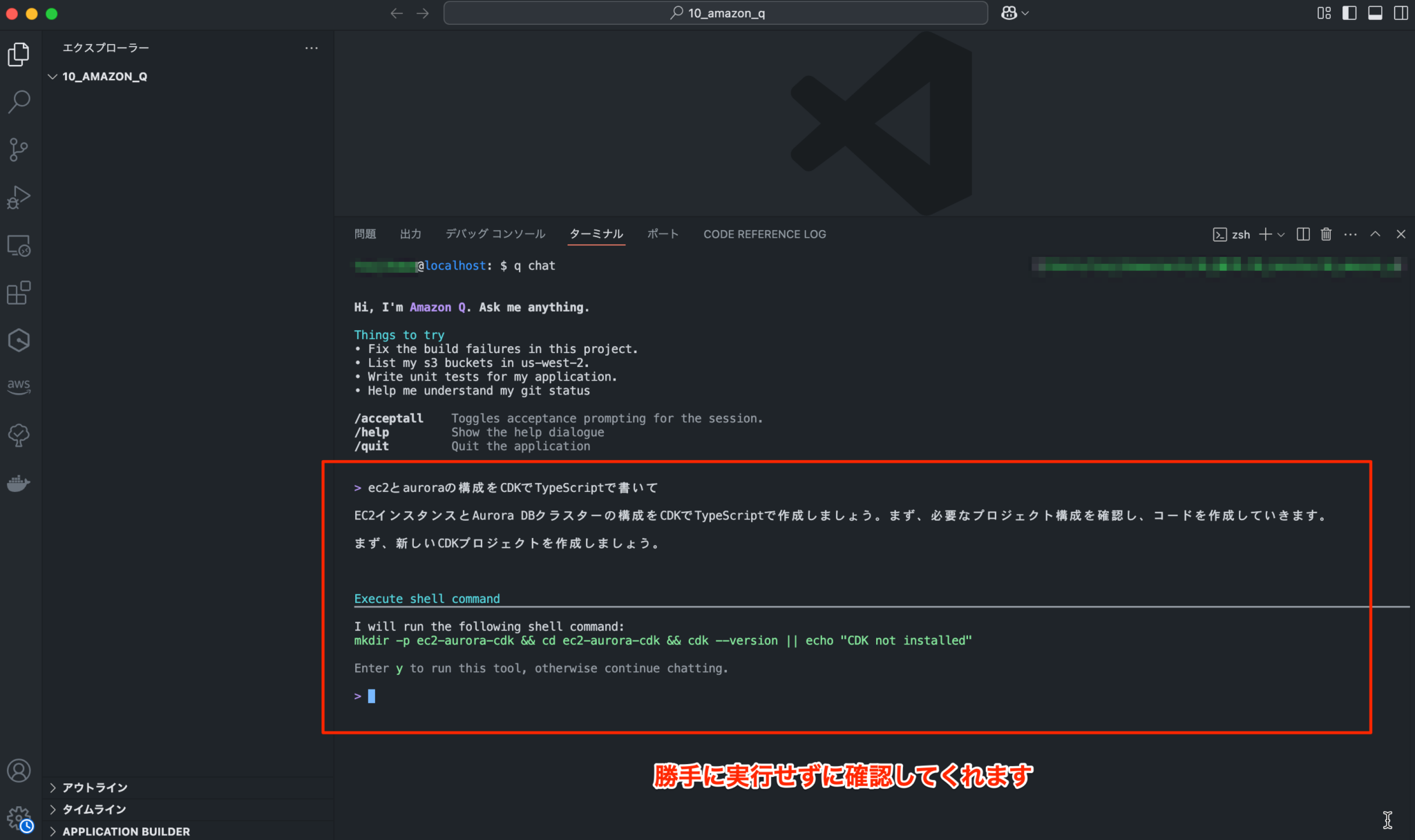This screenshot has height=840, width=1415.
Task: Toggle the secondary sidebar layout control
Action: click(x=1399, y=12)
